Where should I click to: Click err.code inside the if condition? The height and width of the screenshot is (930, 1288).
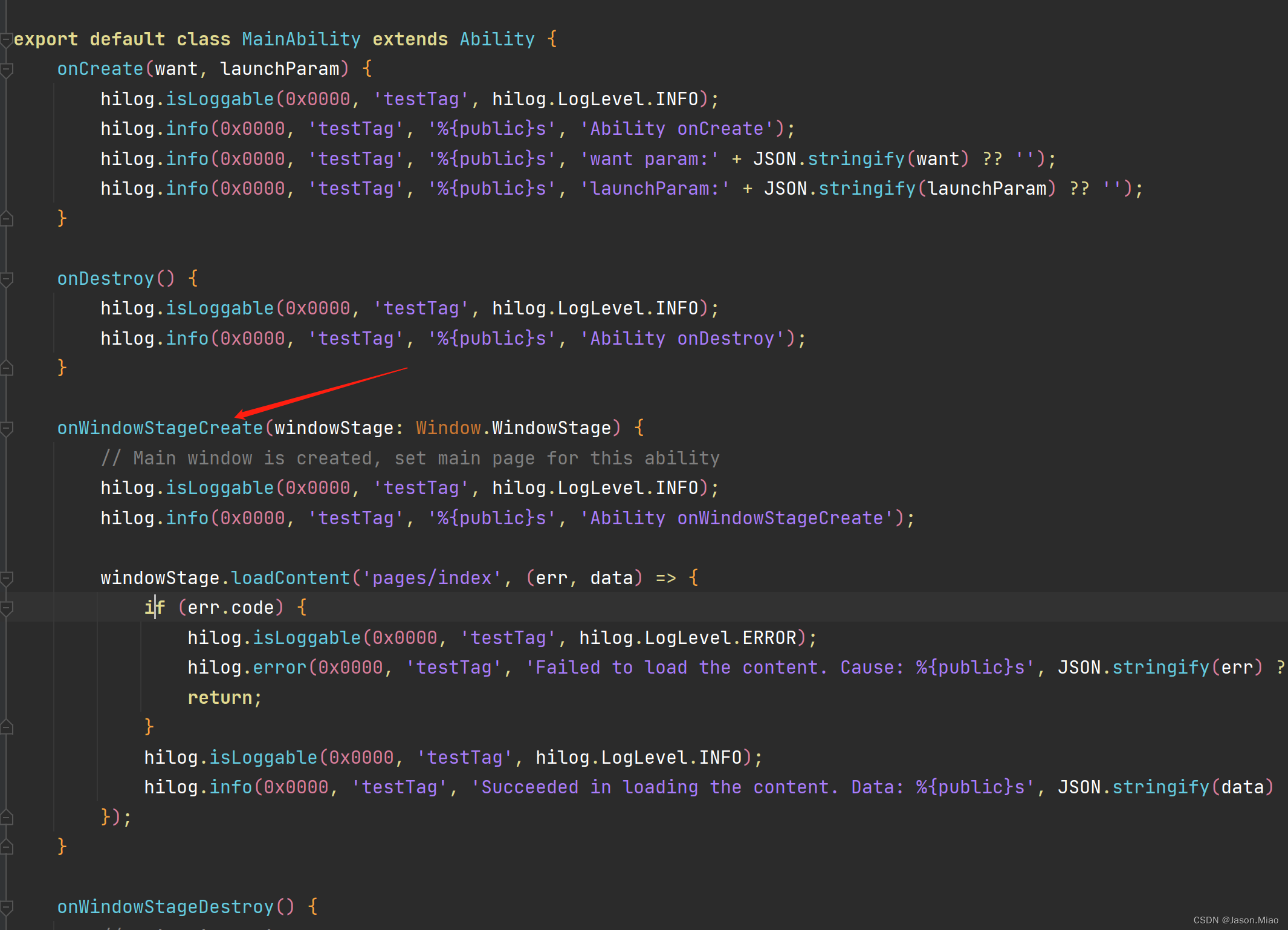click(x=231, y=608)
